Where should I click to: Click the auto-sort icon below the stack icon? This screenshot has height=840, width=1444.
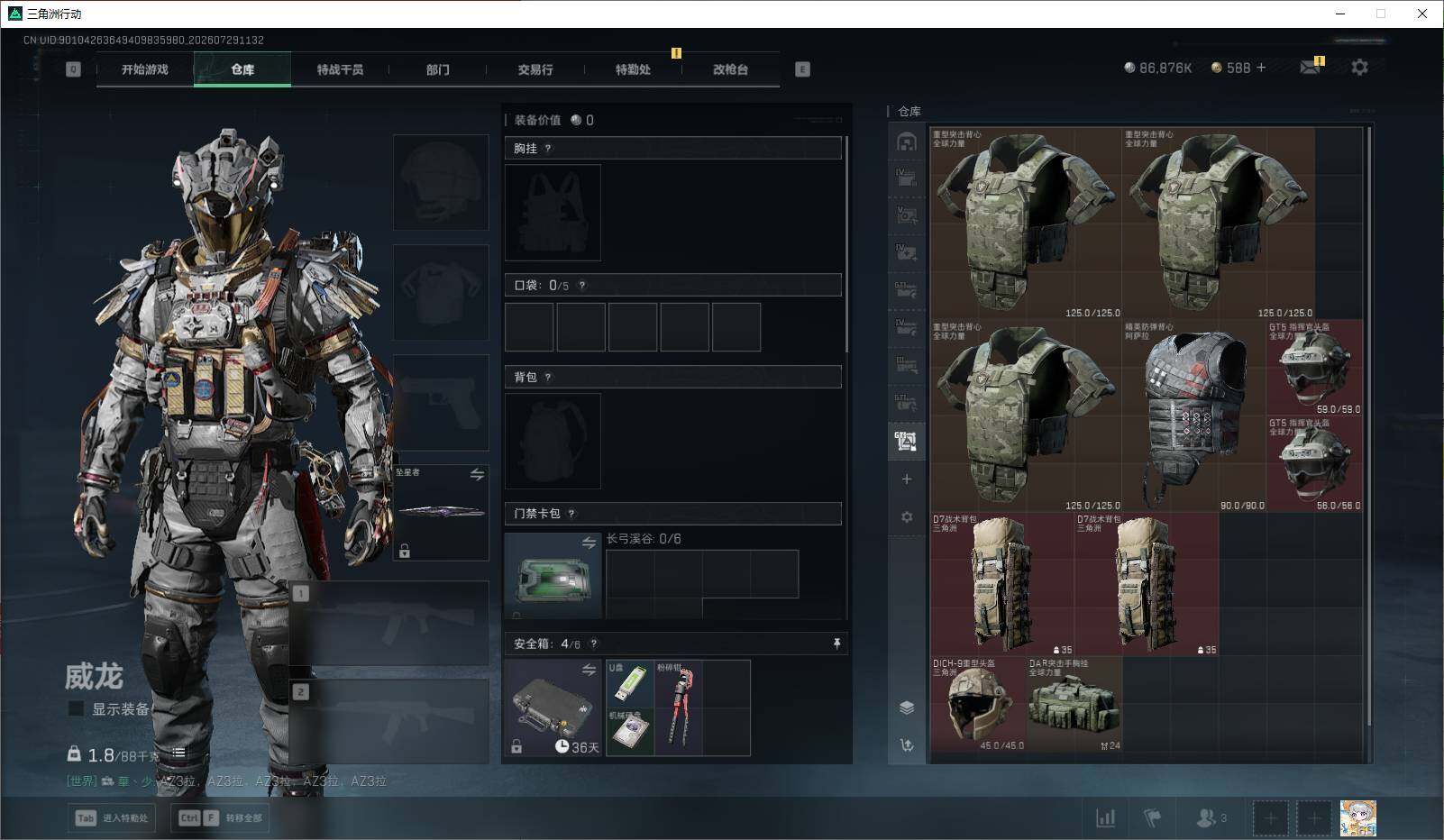(907, 744)
